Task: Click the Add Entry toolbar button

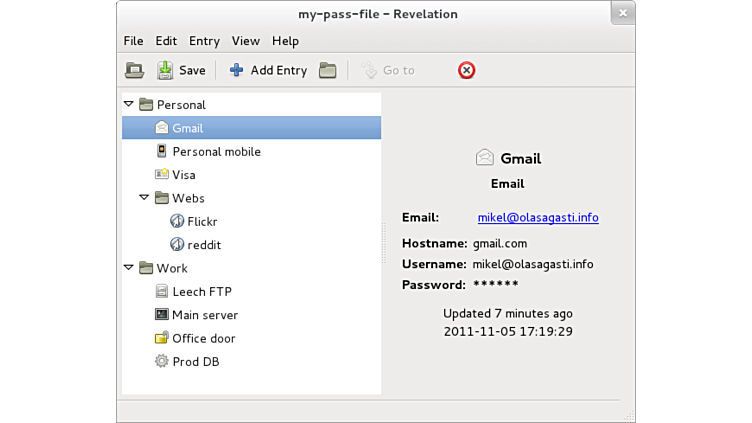Action: tap(268, 70)
